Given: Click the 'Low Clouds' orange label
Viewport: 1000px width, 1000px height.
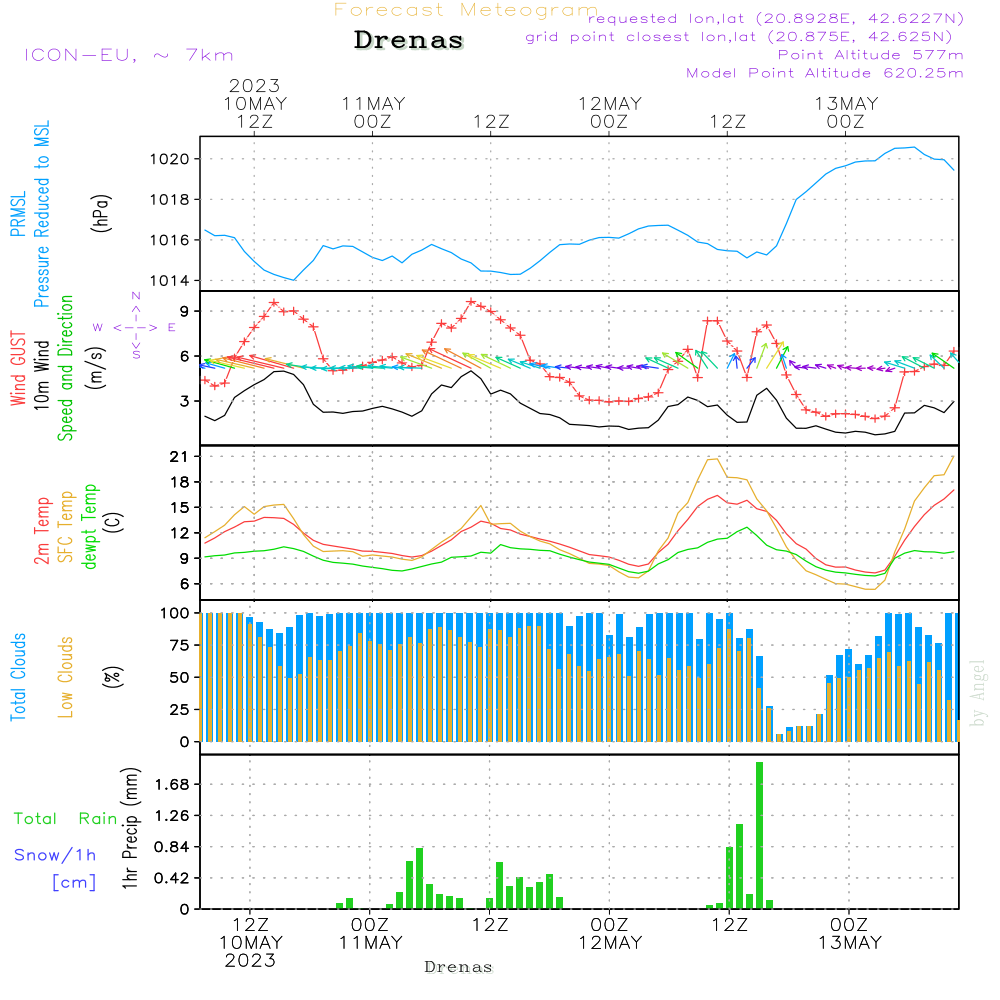Looking at the screenshot, I should click(x=65, y=677).
